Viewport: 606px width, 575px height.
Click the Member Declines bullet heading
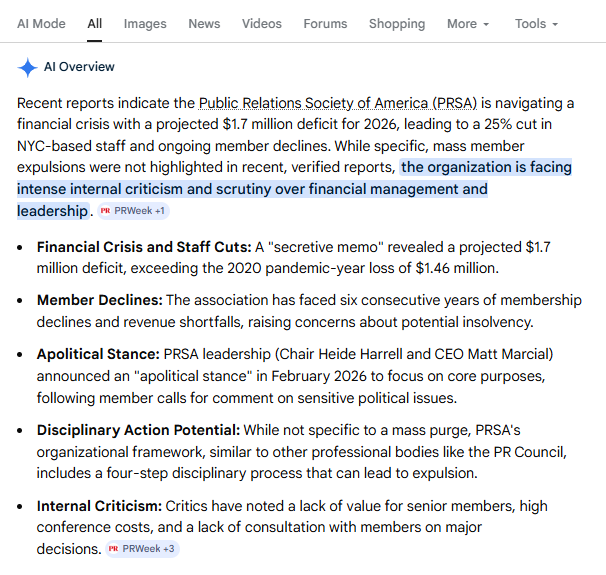[99, 300]
